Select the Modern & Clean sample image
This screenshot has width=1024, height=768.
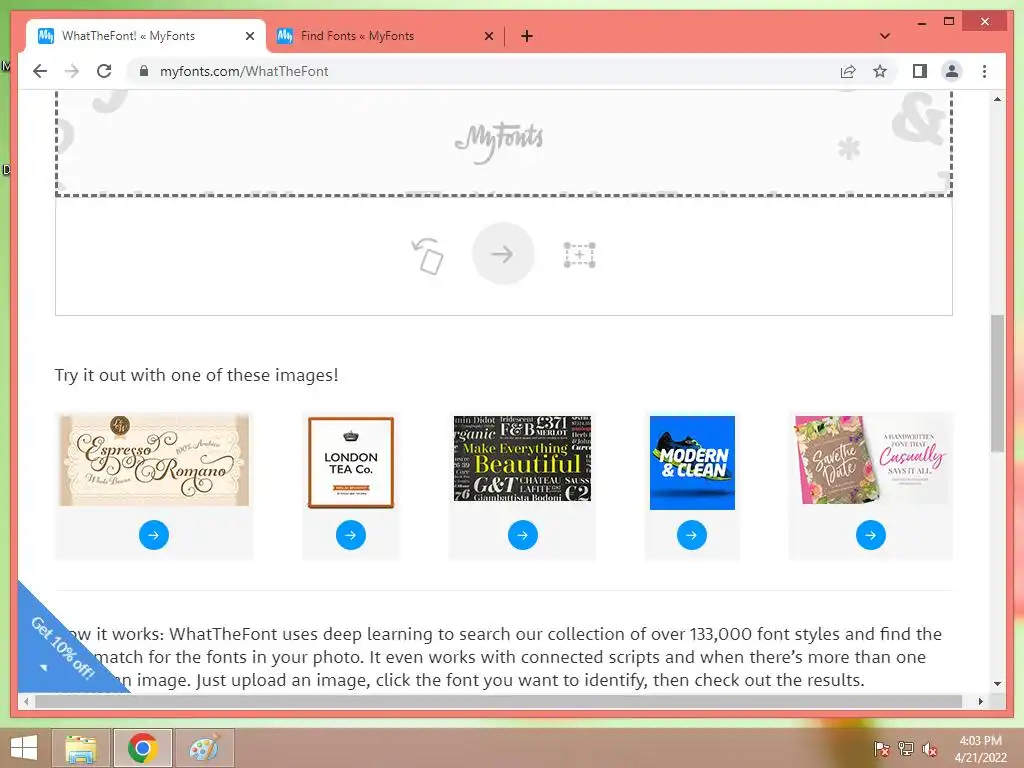pos(692,462)
